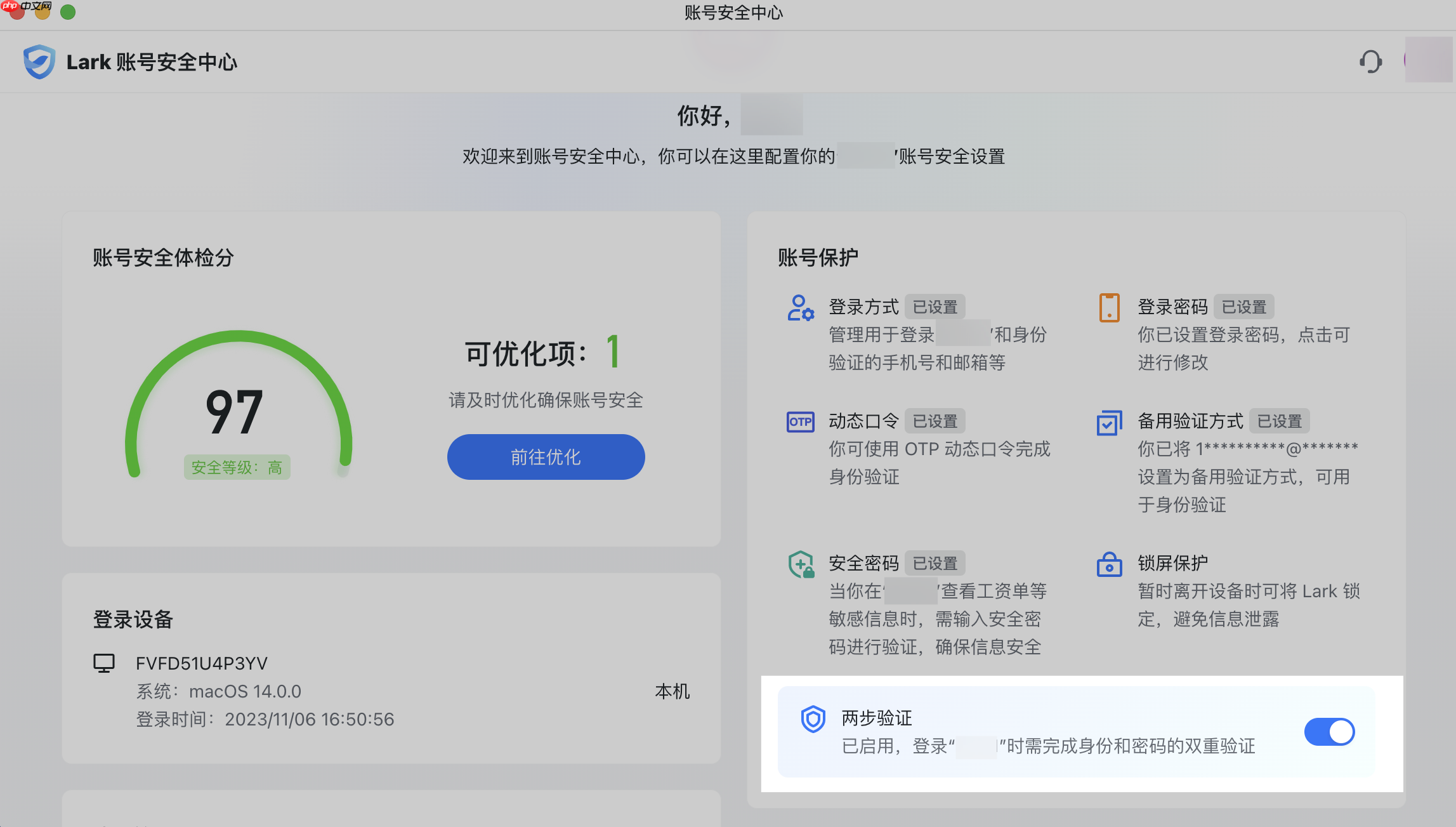
Task: Click the 登录密码 phone icon
Action: click(x=1109, y=308)
